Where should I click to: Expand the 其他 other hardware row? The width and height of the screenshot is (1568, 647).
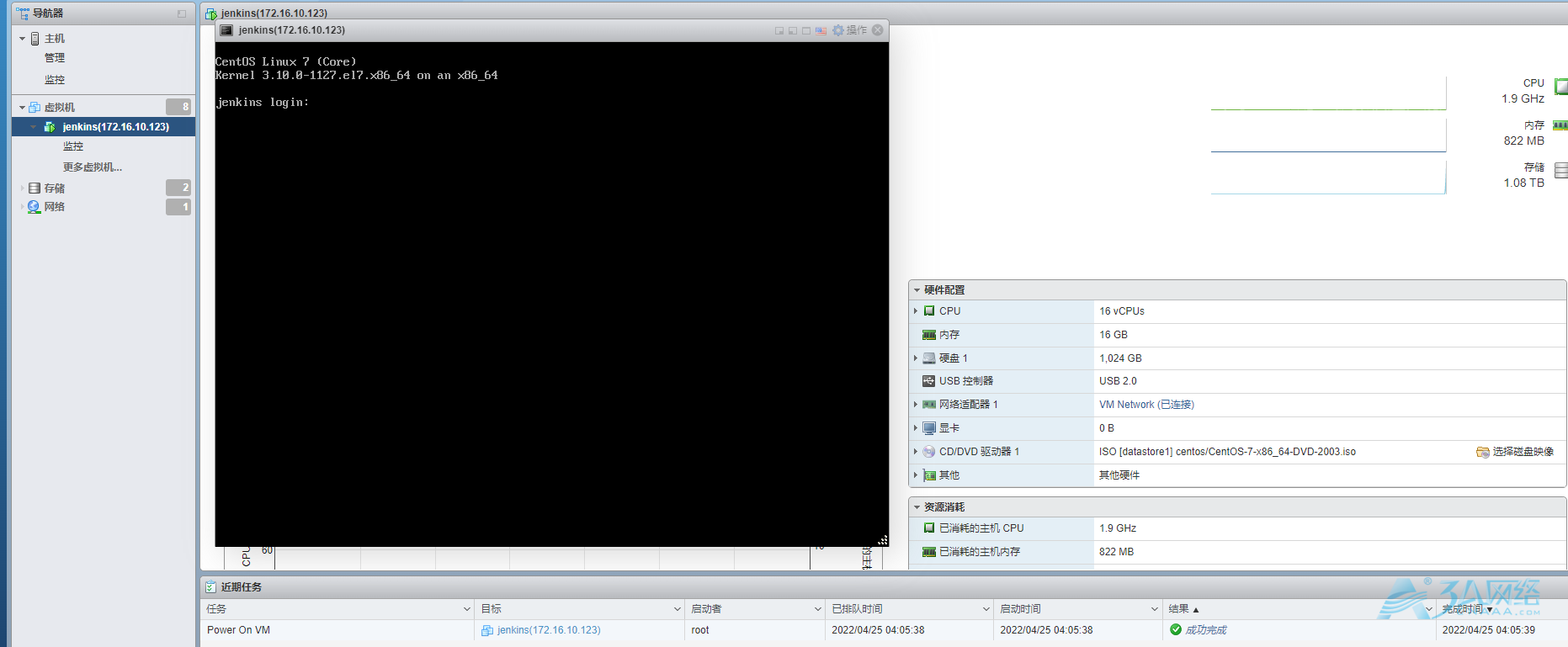tap(916, 475)
